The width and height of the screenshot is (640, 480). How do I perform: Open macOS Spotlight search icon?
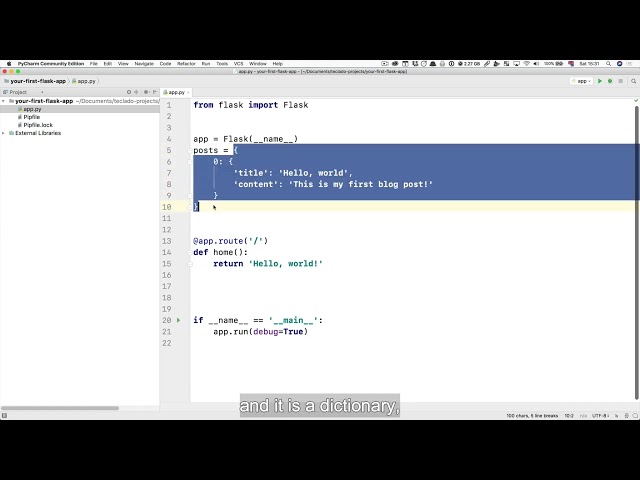pos(608,64)
